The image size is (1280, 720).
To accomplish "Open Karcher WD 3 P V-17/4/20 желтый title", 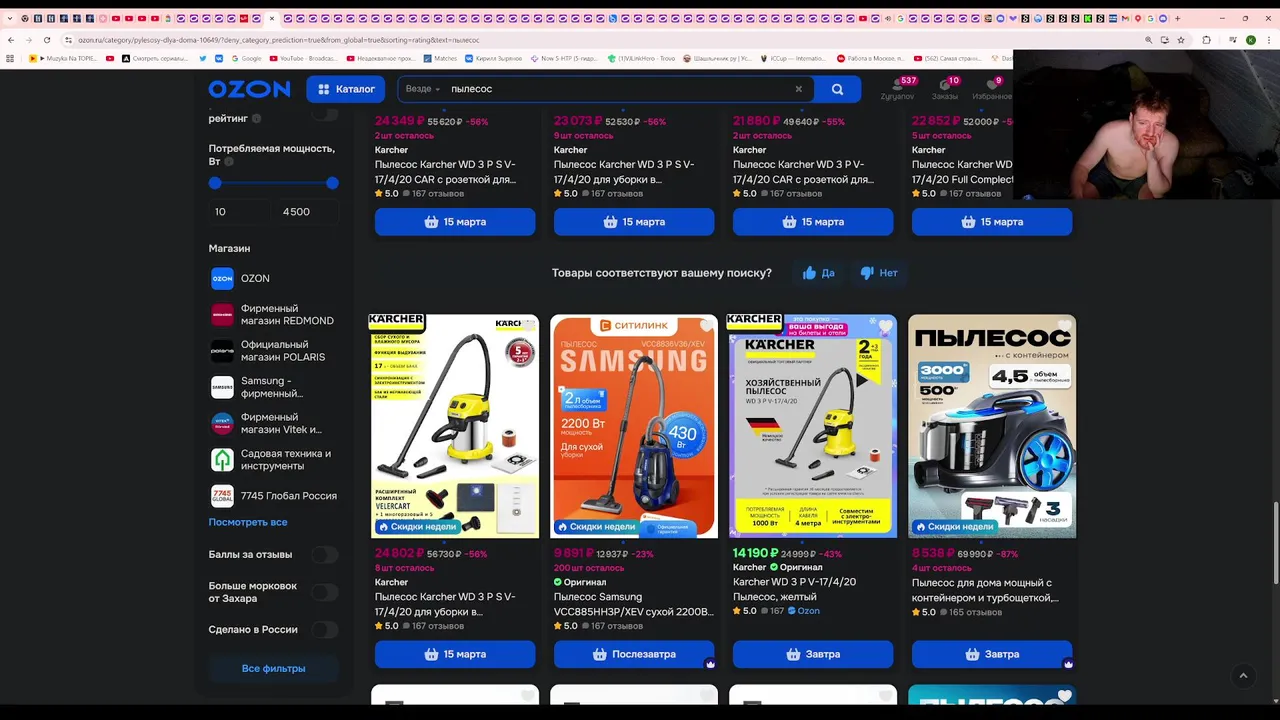I will tap(795, 589).
